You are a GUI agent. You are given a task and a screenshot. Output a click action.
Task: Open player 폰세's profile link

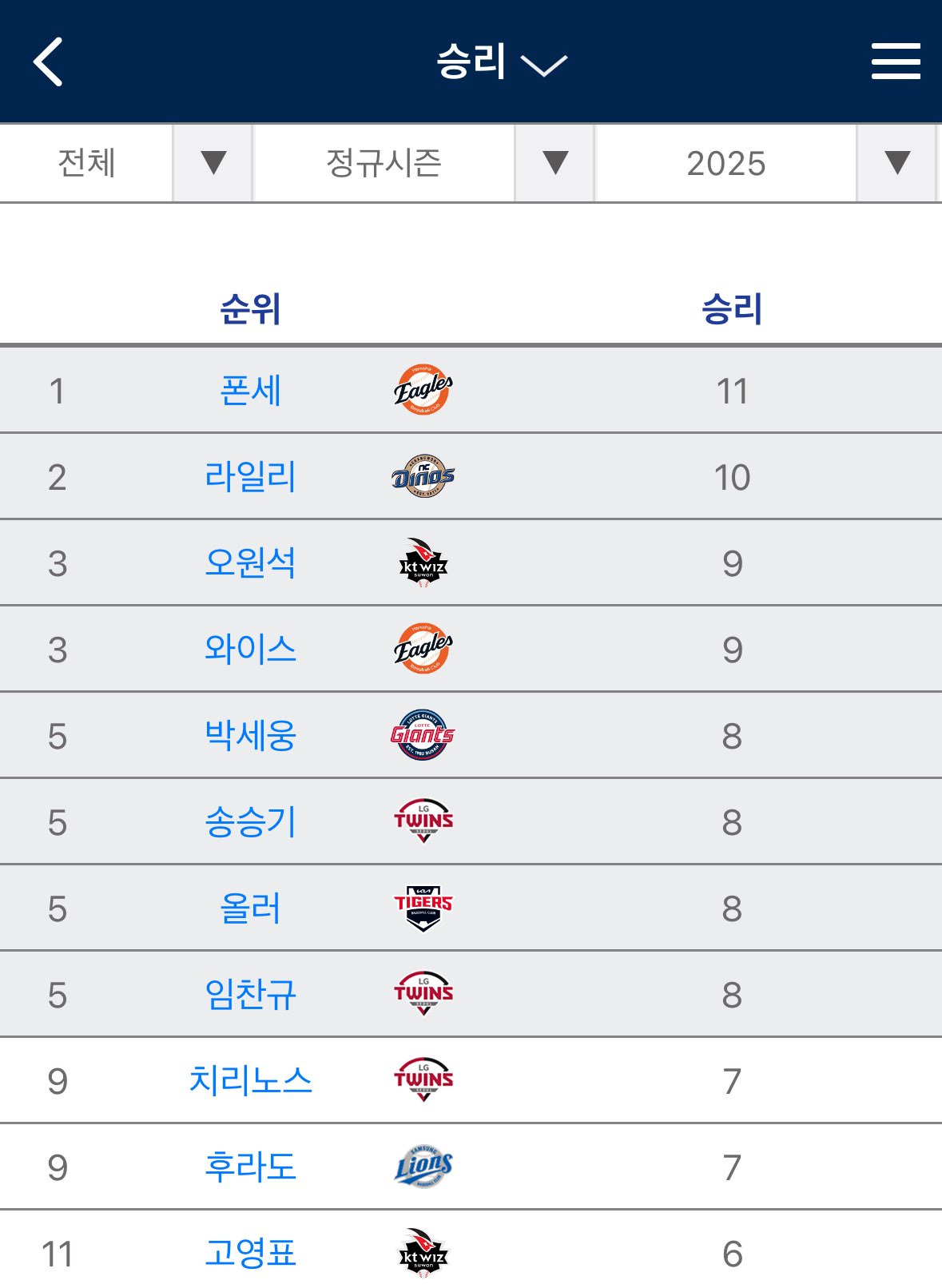point(250,391)
